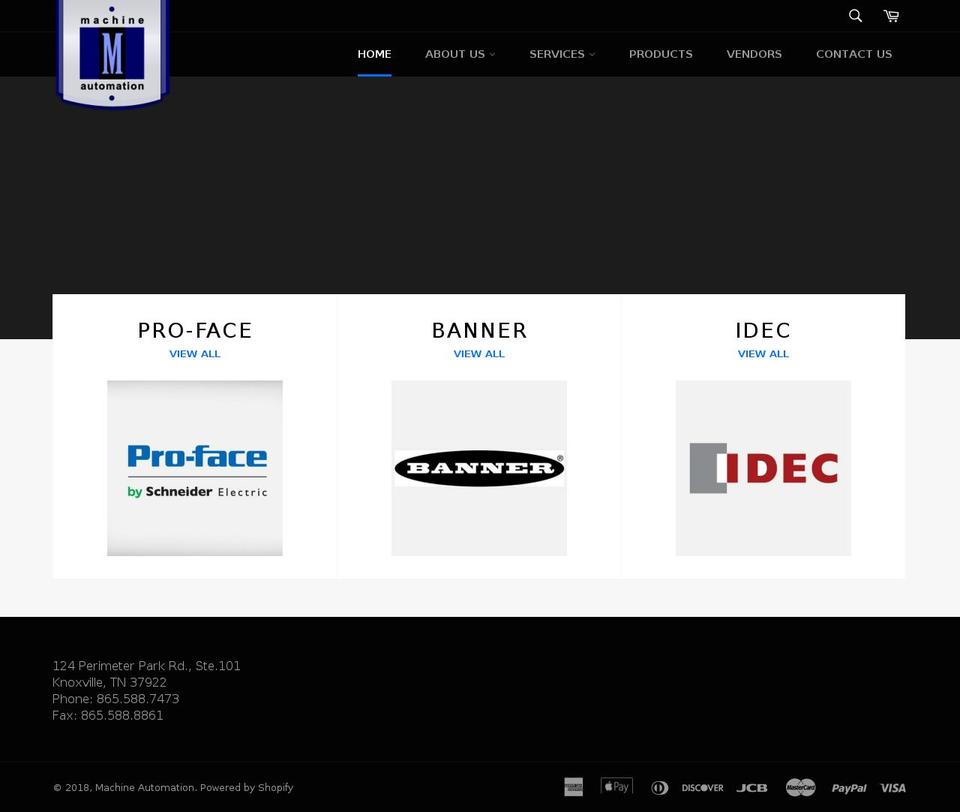Click the phone number 865.588.7473

click(138, 699)
